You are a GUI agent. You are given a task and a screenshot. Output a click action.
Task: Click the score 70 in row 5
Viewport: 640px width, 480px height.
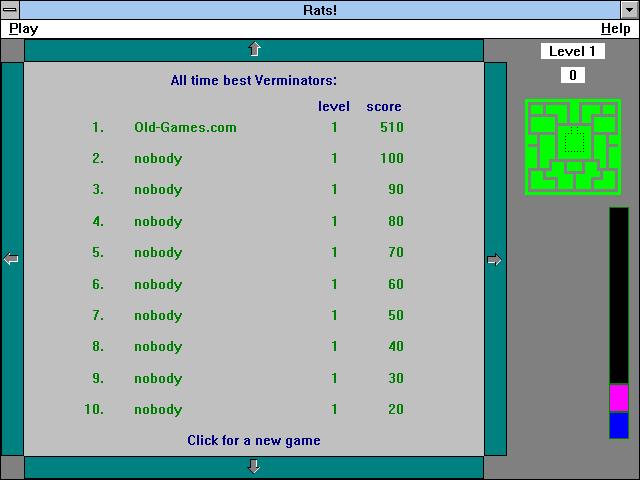(x=396, y=252)
